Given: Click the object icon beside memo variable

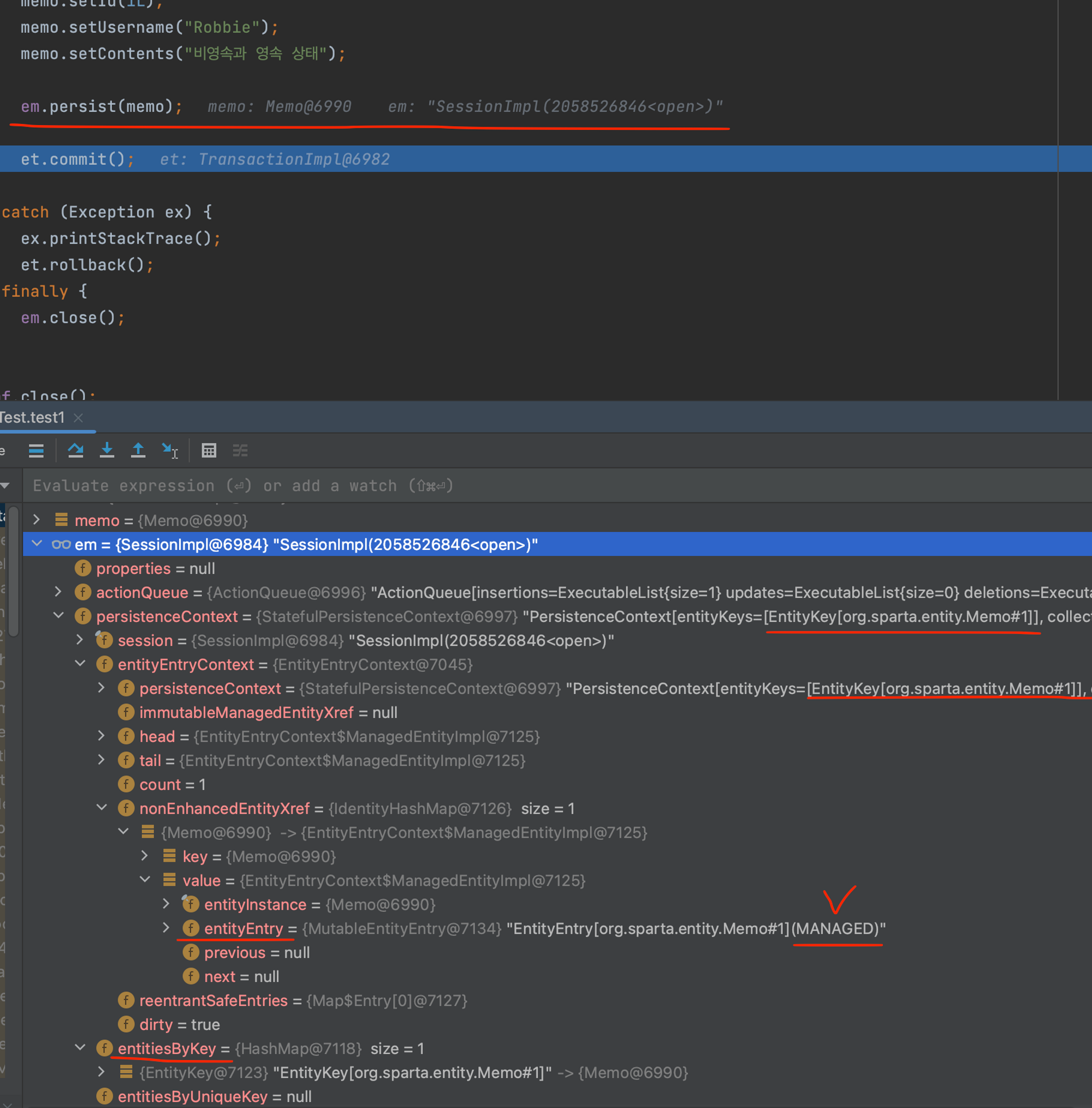Looking at the screenshot, I should [60, 520].
